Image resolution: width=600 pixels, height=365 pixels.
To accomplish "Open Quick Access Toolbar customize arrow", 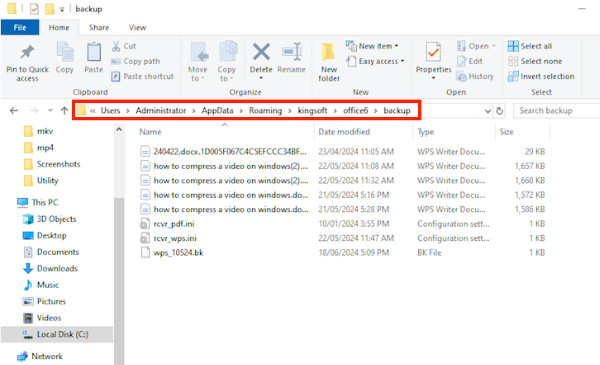I will tap(62, 9).
